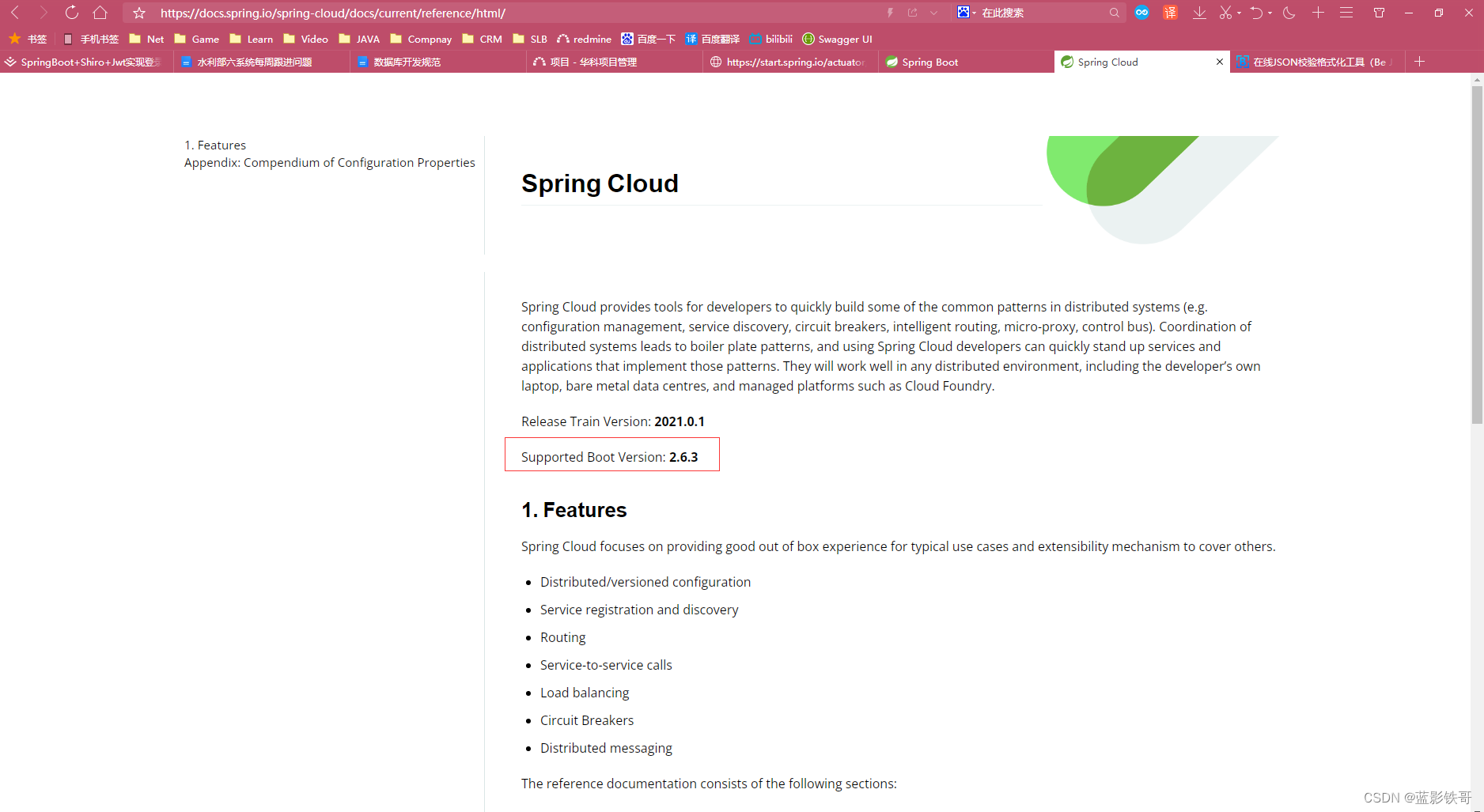The width and height of the screenshot is (1484, 812).
Task: Reload the current page
Action: [72, 13]
